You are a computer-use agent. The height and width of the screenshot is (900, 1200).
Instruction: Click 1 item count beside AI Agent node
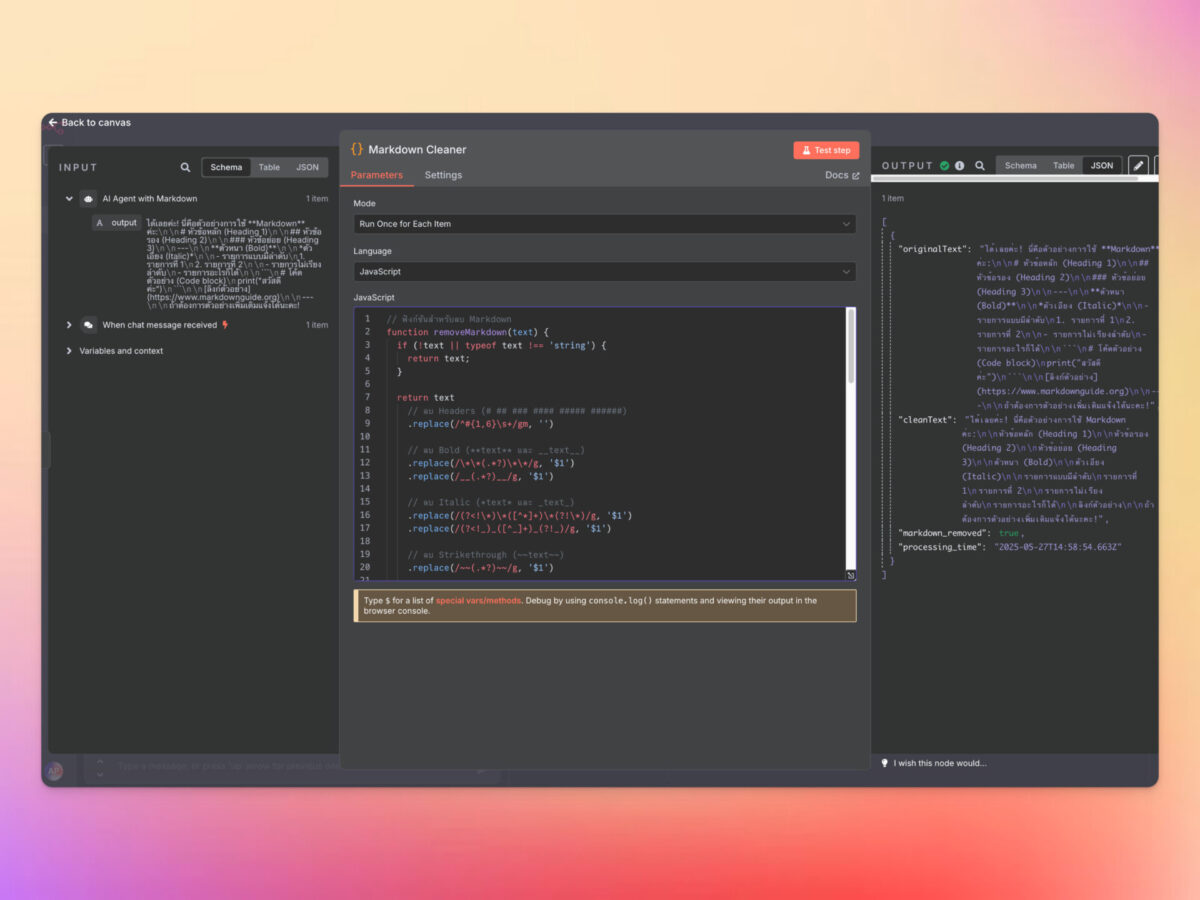(317, 199)
